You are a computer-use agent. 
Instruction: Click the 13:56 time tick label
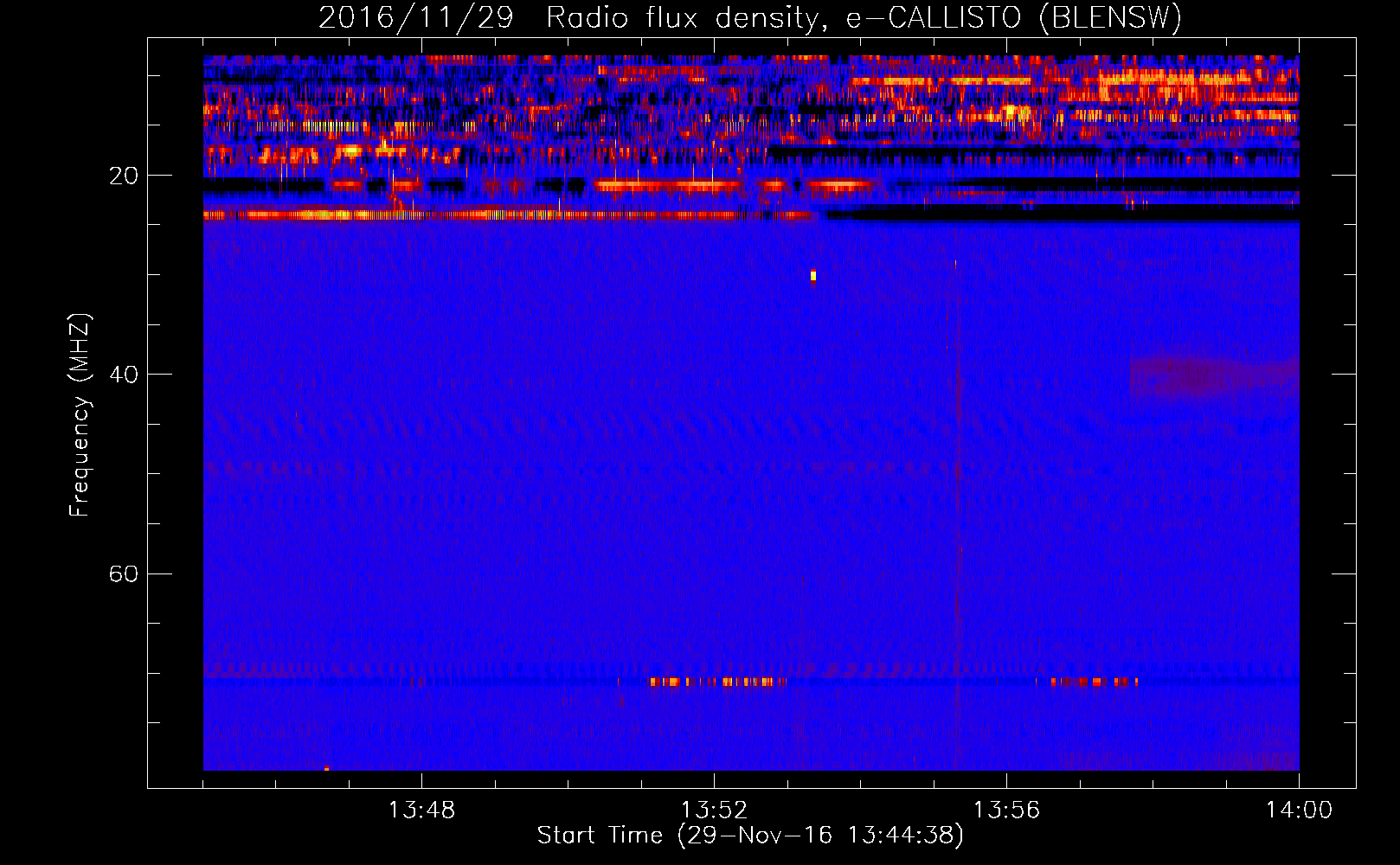[1006, 811]
